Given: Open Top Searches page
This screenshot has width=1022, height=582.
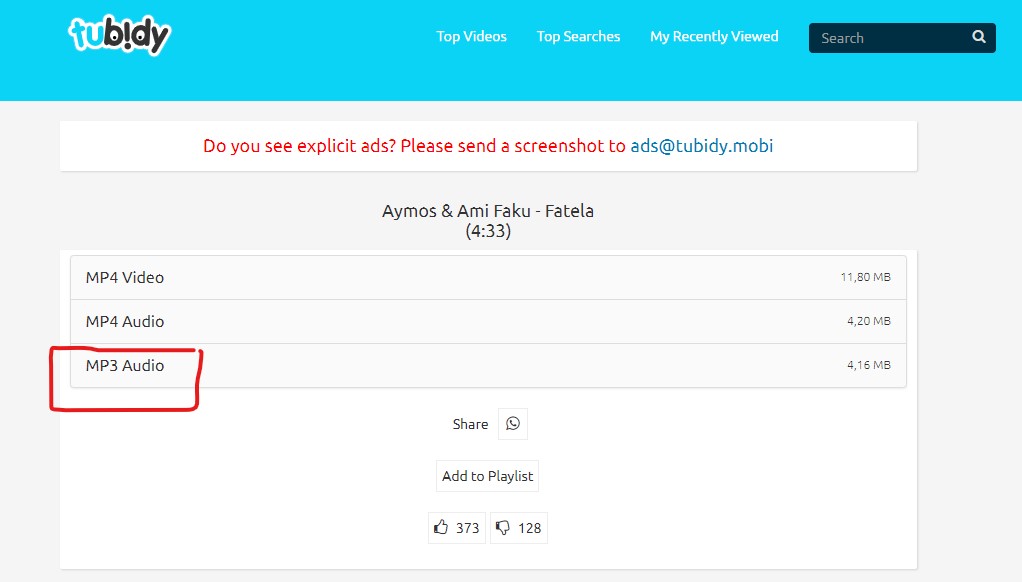Looking at the screenshot, I should [578, 36].
